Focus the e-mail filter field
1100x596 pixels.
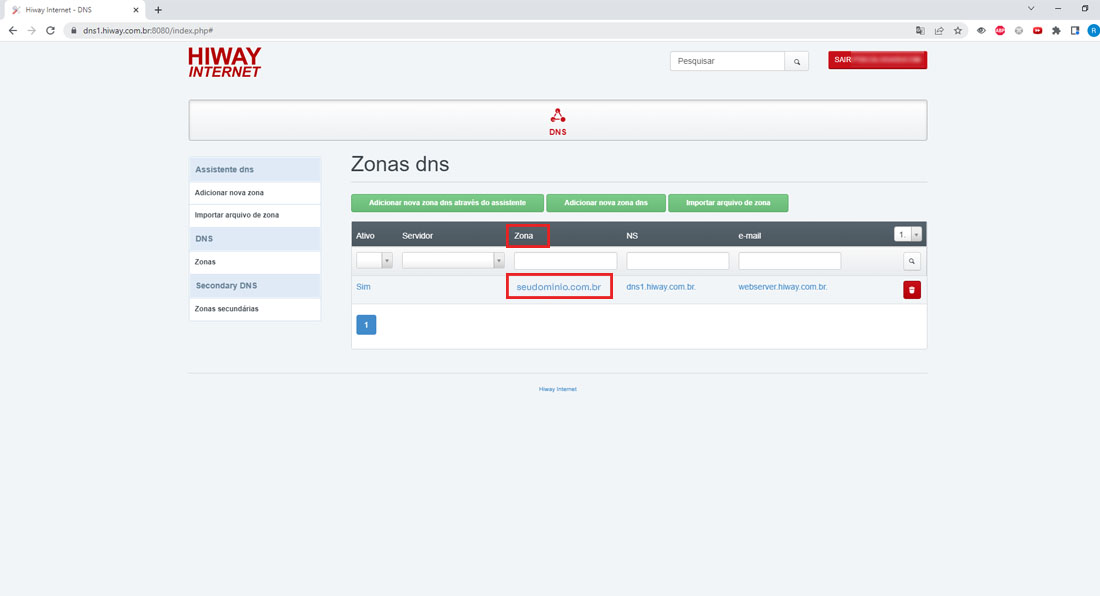pos(790,261)
